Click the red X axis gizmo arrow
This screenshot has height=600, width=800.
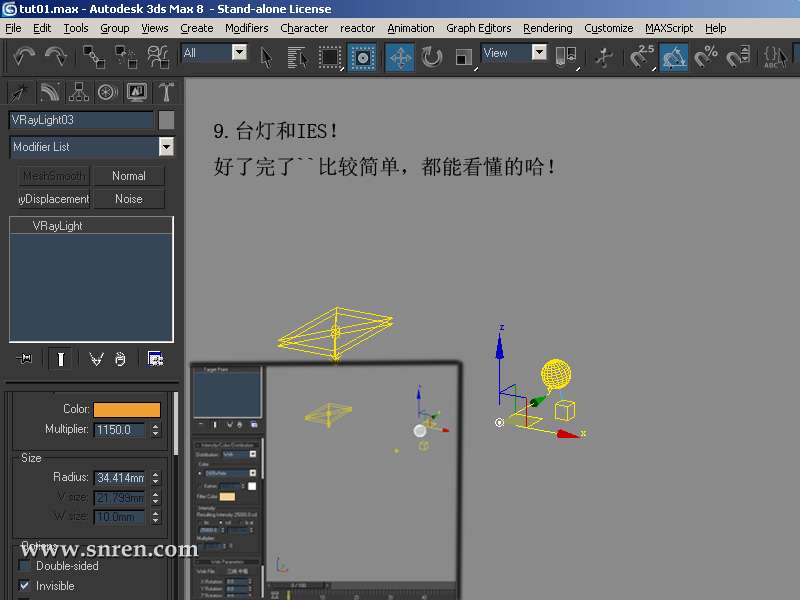[567, 434]
